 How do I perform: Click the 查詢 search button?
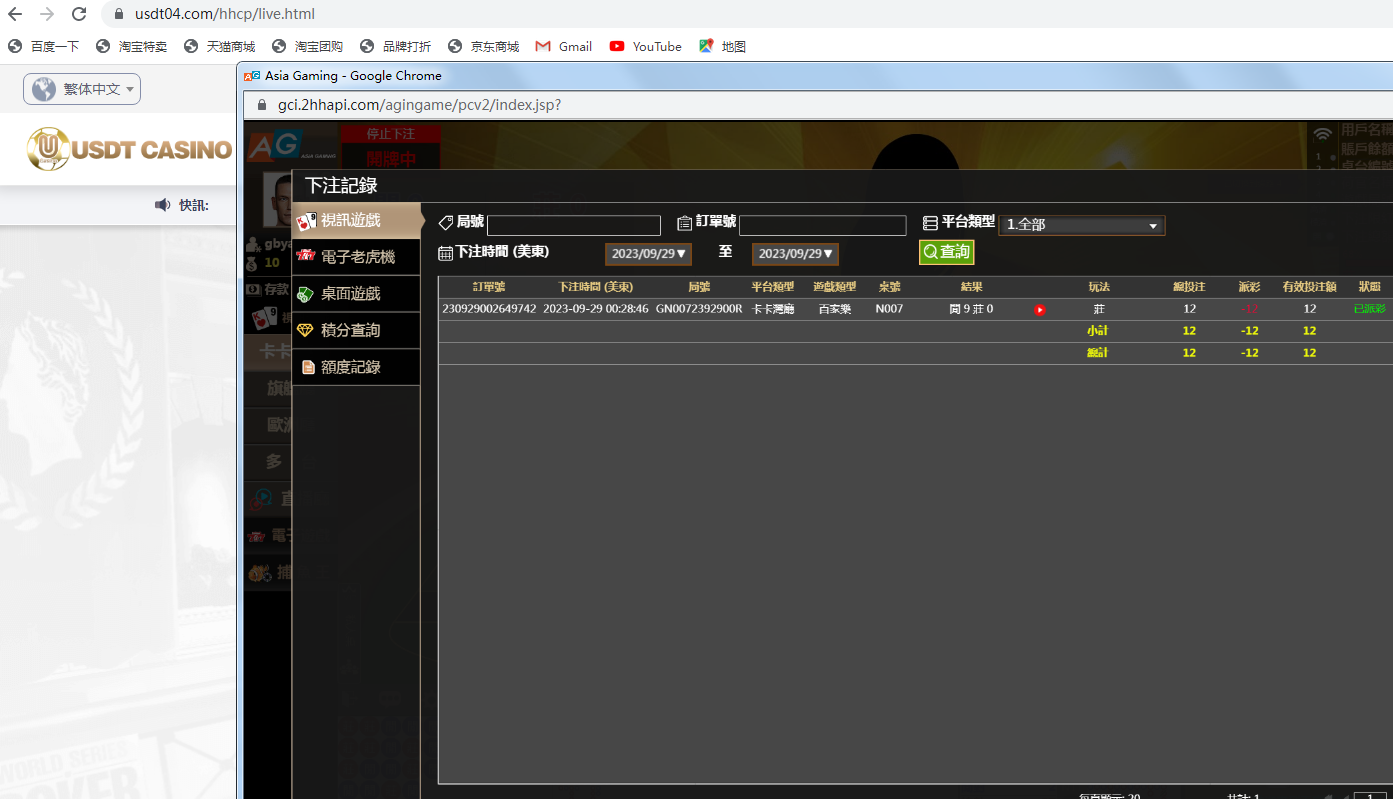click(946, 252)
